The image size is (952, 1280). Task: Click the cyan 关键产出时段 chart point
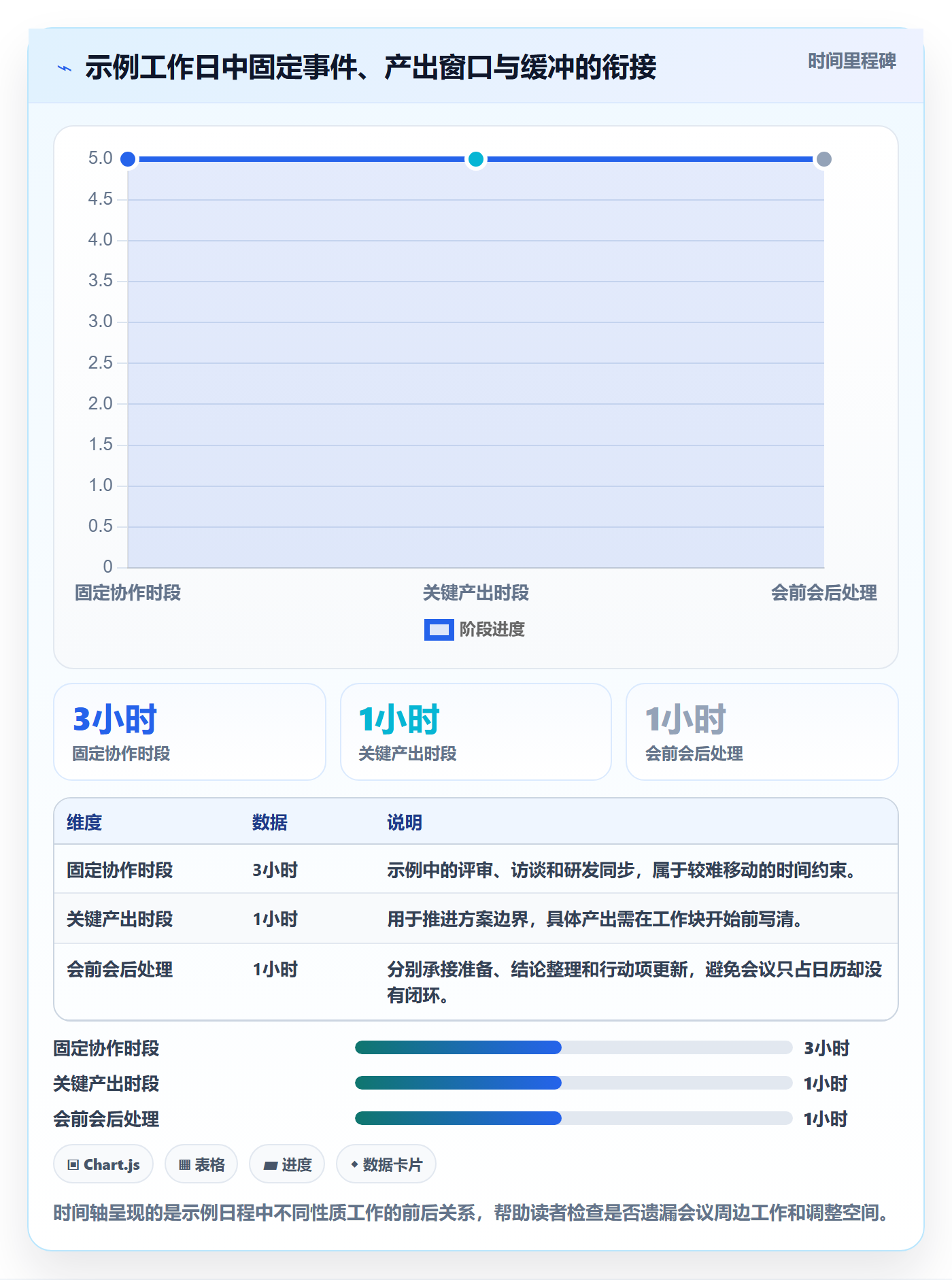click(x=476, y=159)
